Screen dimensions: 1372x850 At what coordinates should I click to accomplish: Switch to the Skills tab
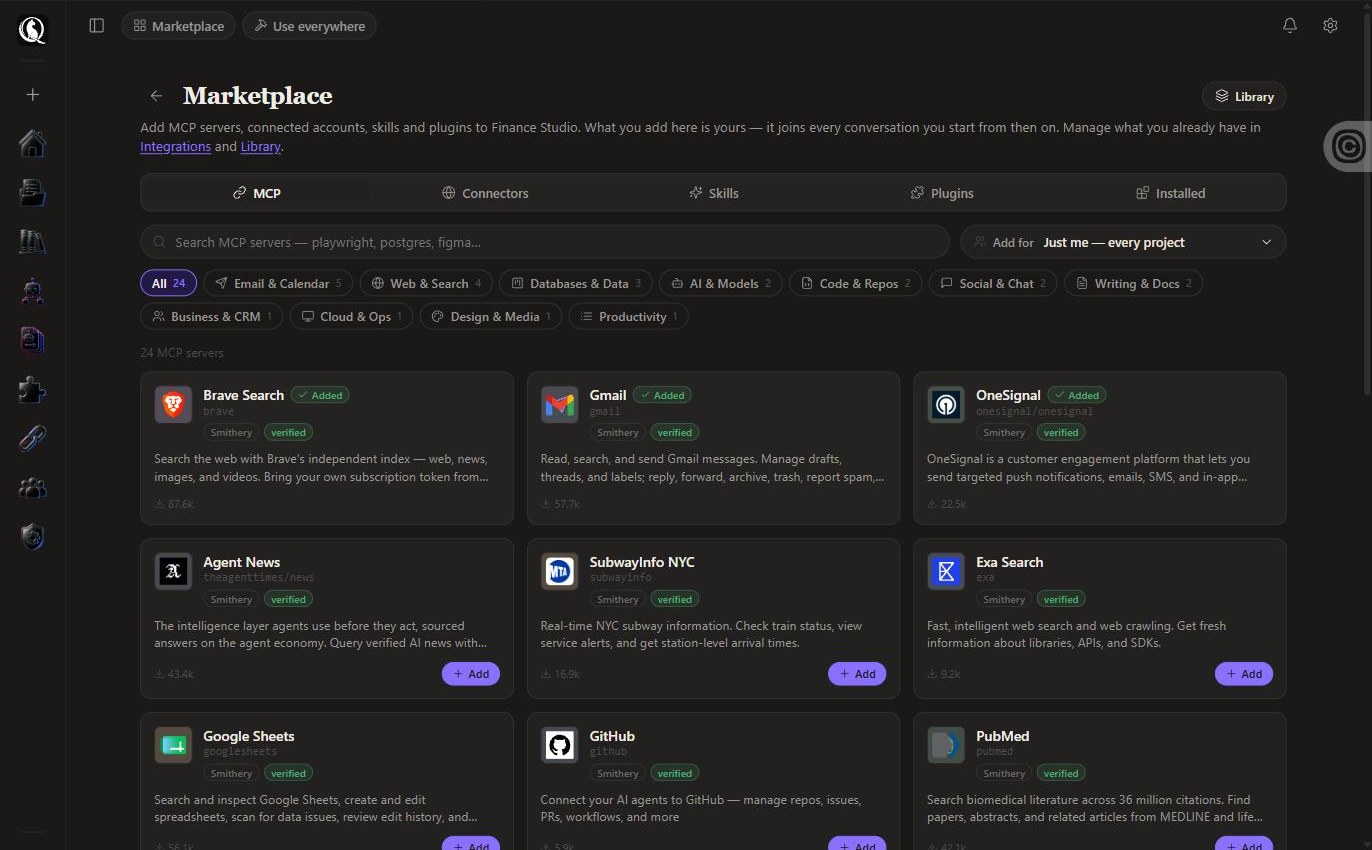coord(714,193)
